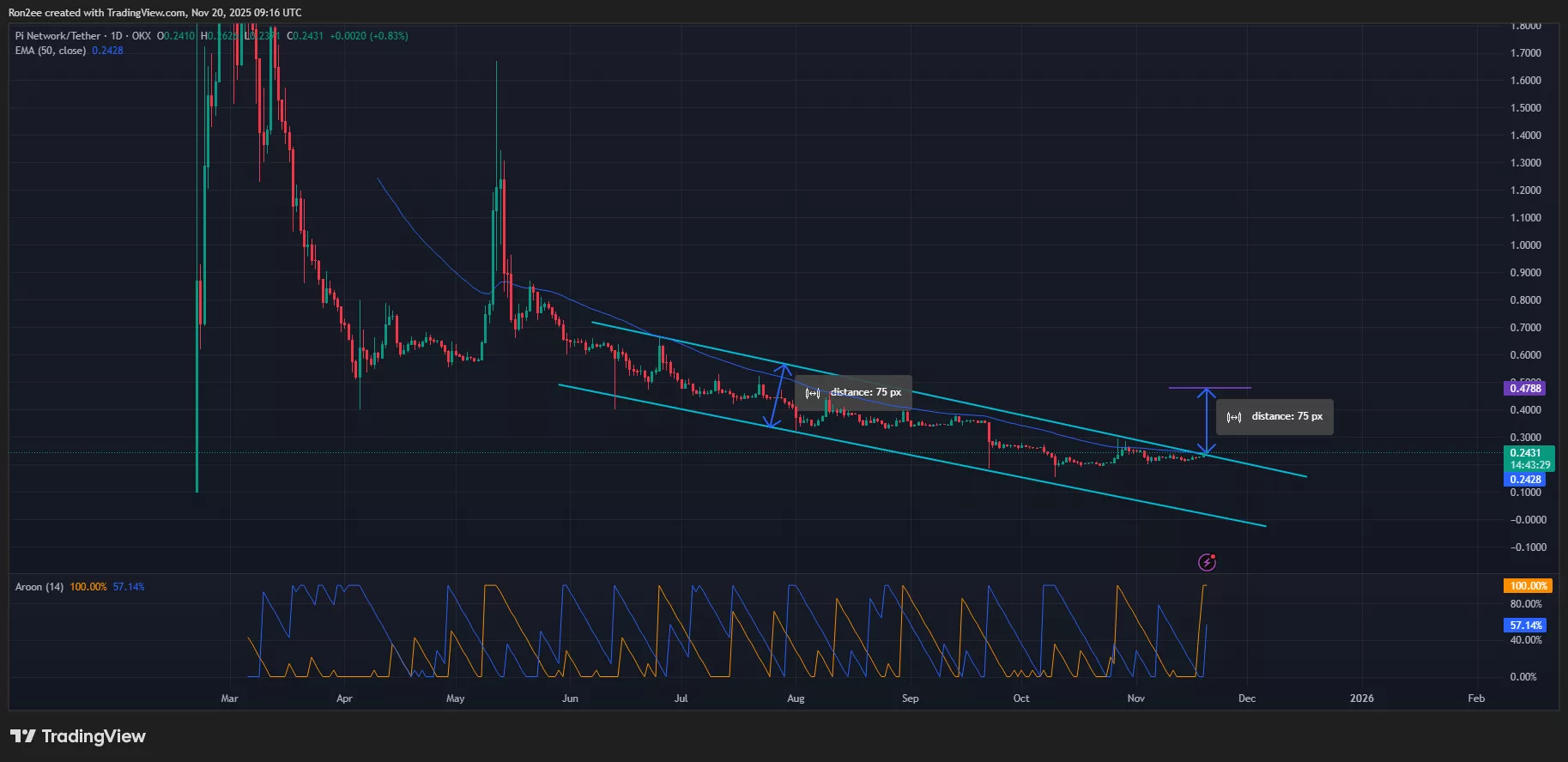Click the Dec label on time axis

(x=1246, y=698)
